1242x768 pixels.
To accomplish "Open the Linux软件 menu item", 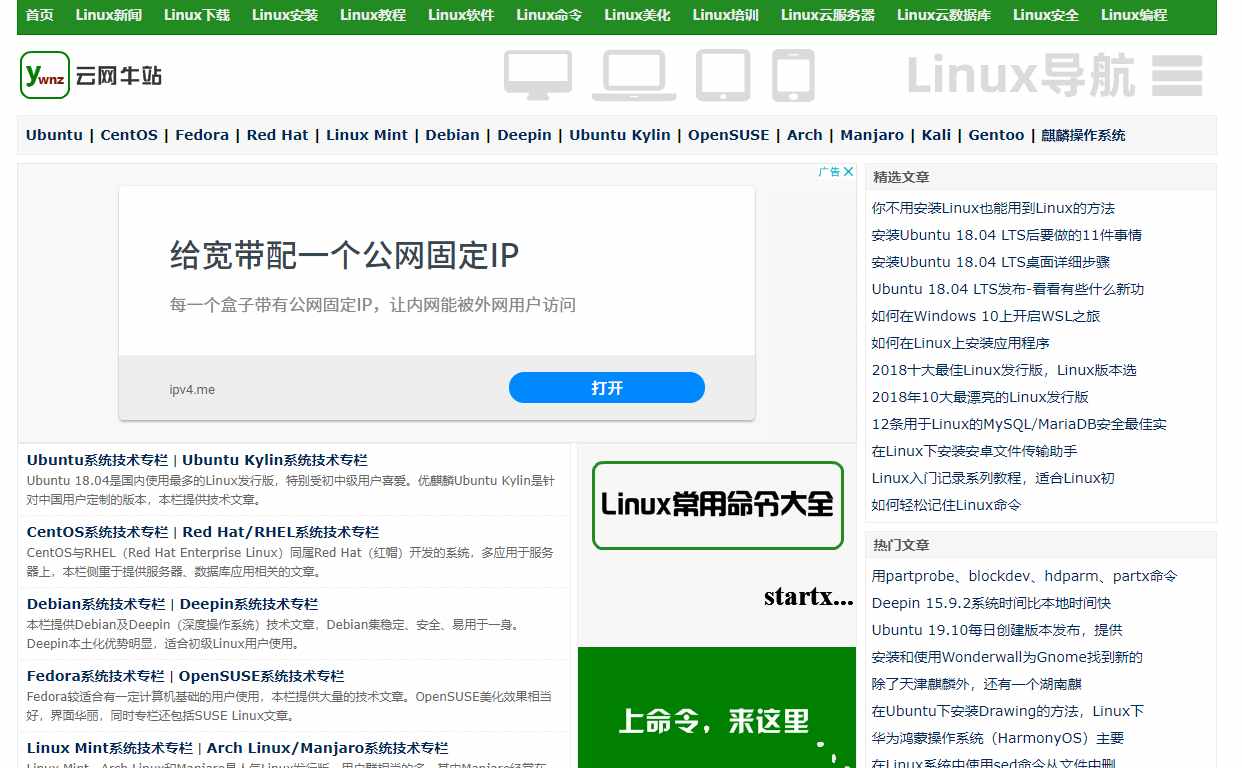I will pyautogui.click(x=461, y=15).
